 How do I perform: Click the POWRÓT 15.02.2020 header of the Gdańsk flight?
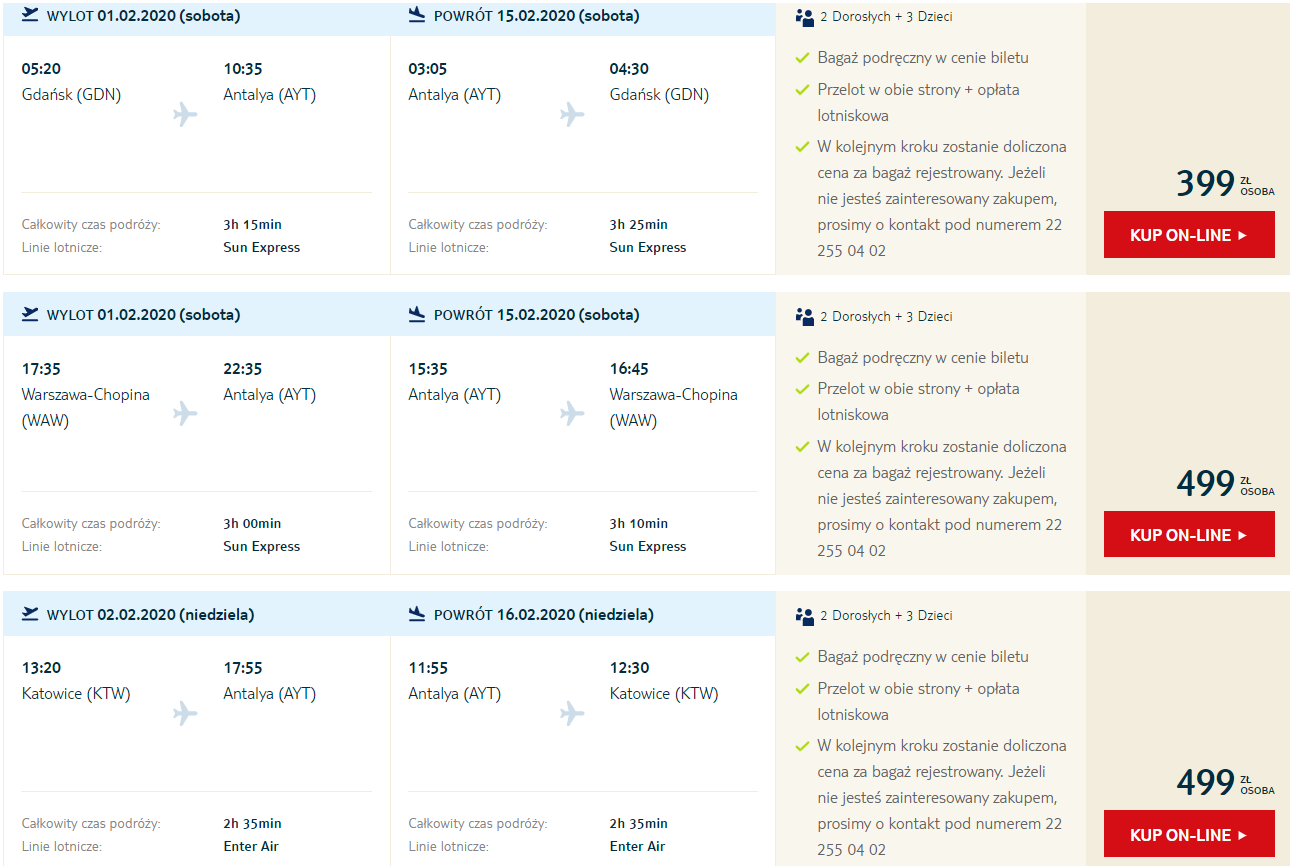536,16
